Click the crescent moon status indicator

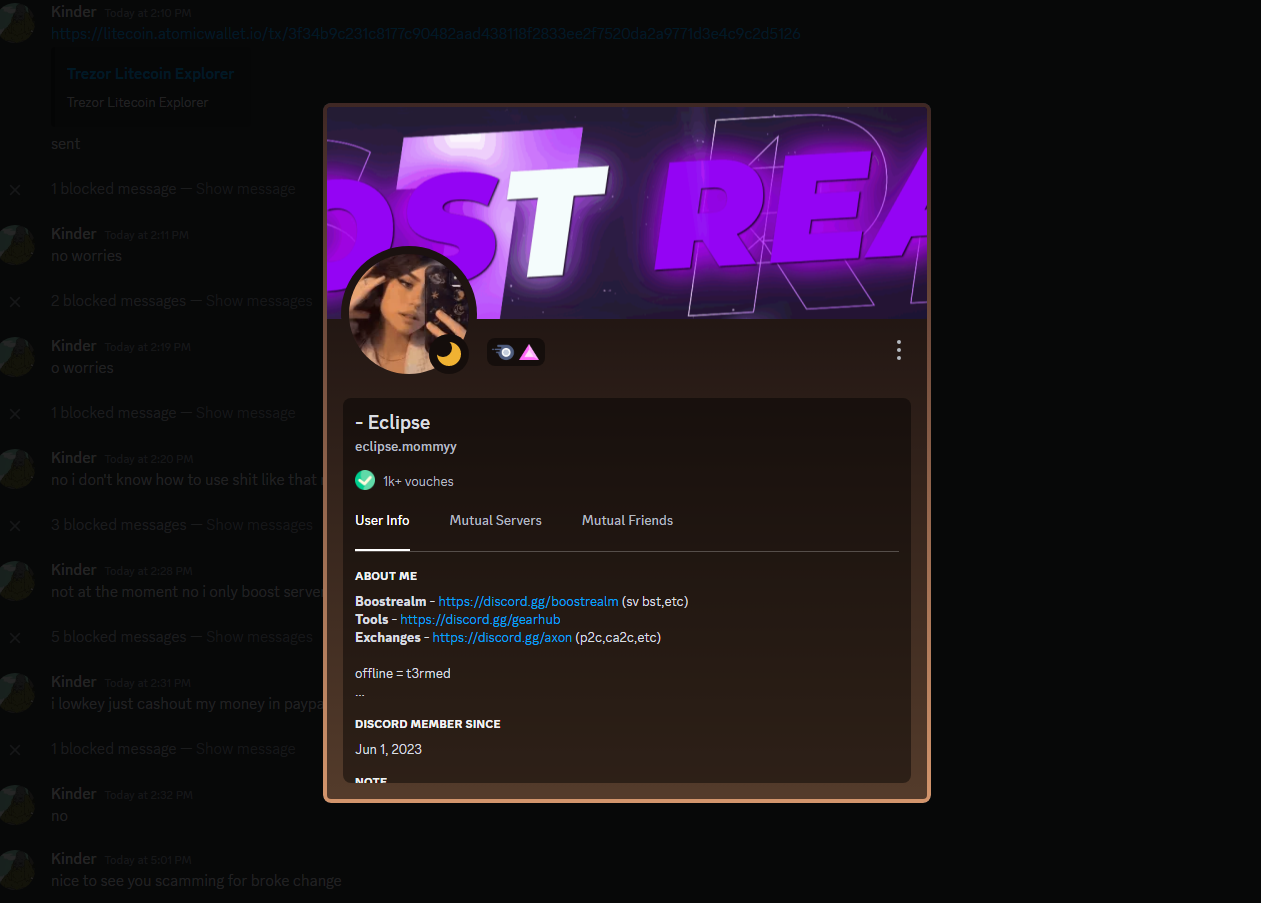point(449,354)
